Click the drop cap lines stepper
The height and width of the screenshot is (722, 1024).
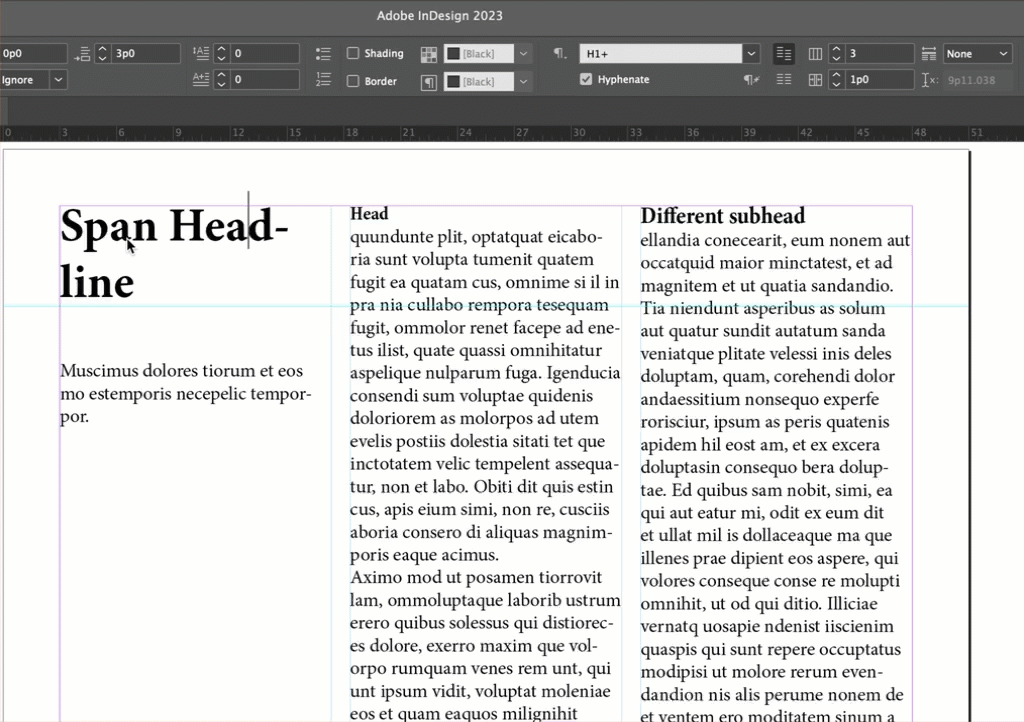(221, 54)
